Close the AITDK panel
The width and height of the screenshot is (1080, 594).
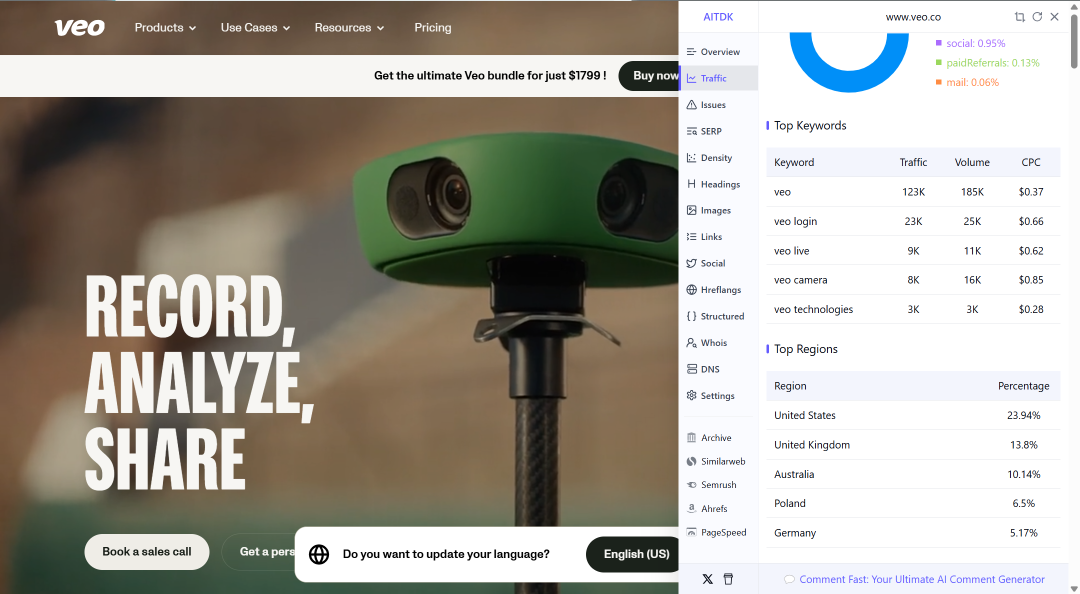tap(1055, 17)
